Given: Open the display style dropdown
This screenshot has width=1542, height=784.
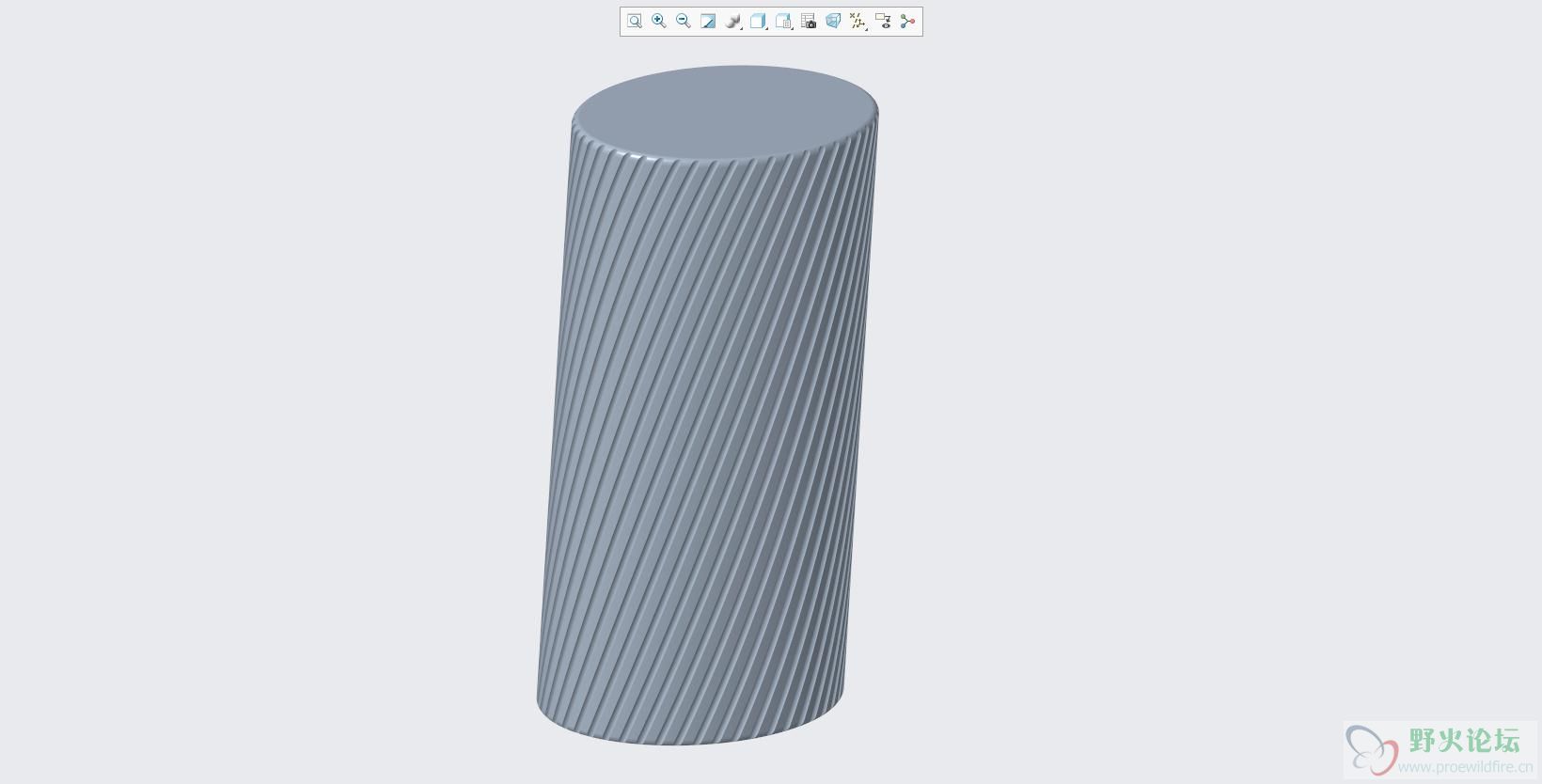Looking at the screenshot, I should click(759, 21).
